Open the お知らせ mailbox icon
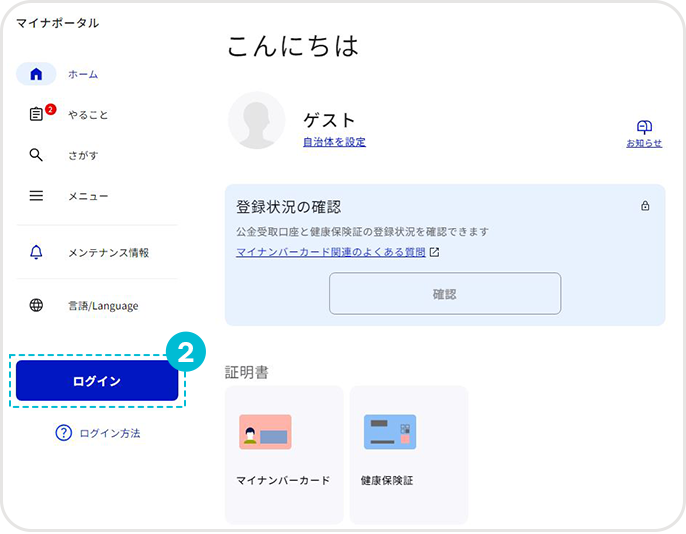The image size is (686, 534). (644, 127)
